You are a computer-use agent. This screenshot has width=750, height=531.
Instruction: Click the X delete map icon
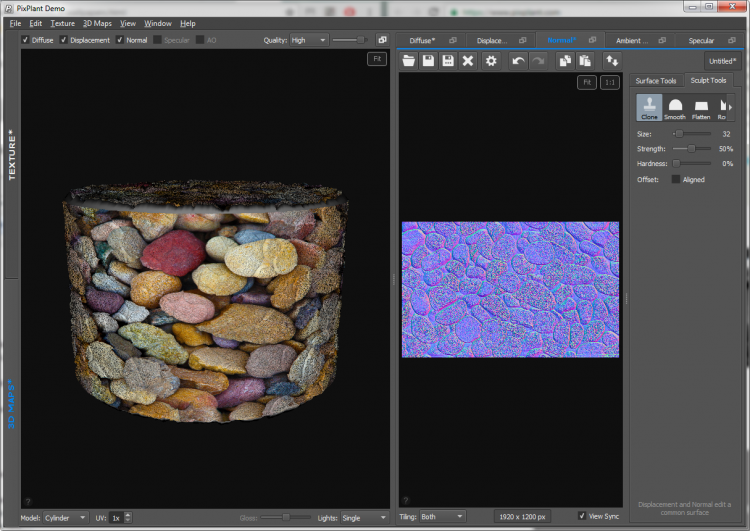(x=467, y=61)
